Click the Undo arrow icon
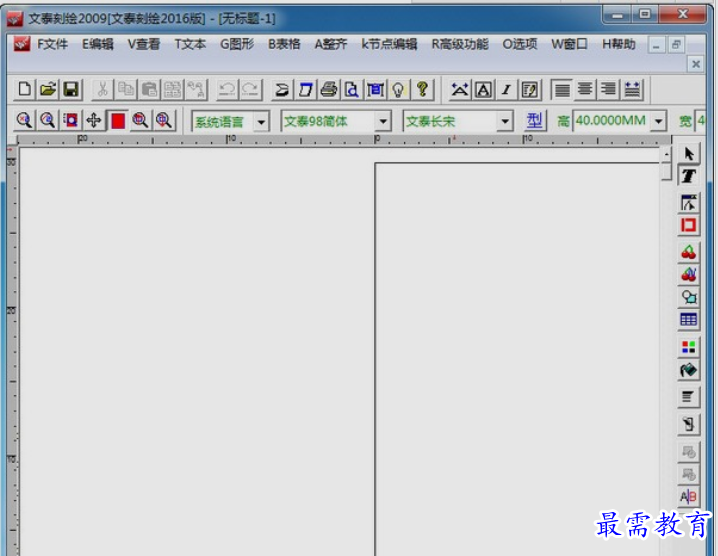The image size is (718, 556). (227, 89)
